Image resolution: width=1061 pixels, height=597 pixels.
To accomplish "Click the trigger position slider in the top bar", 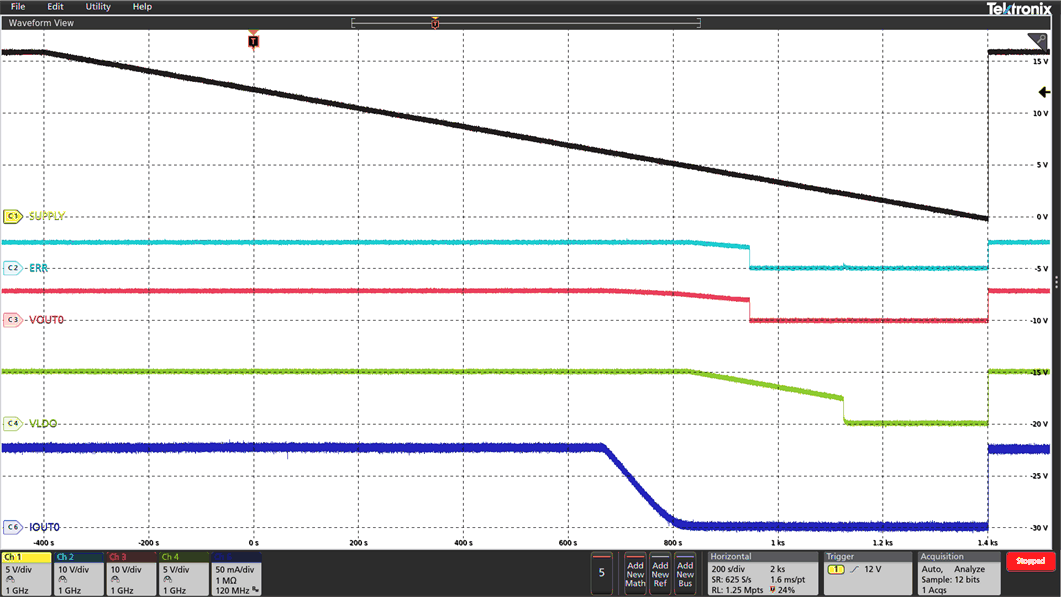I will point(435,21).
